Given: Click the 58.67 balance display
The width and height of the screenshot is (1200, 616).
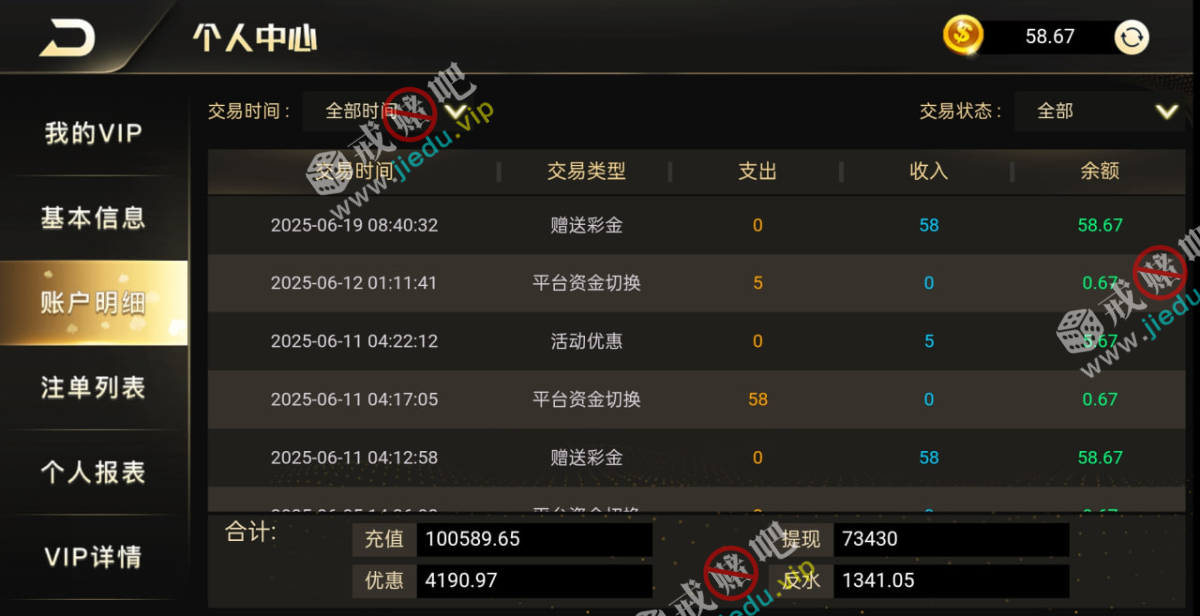Looking at the screenshot, I should tap(1050, 37).
